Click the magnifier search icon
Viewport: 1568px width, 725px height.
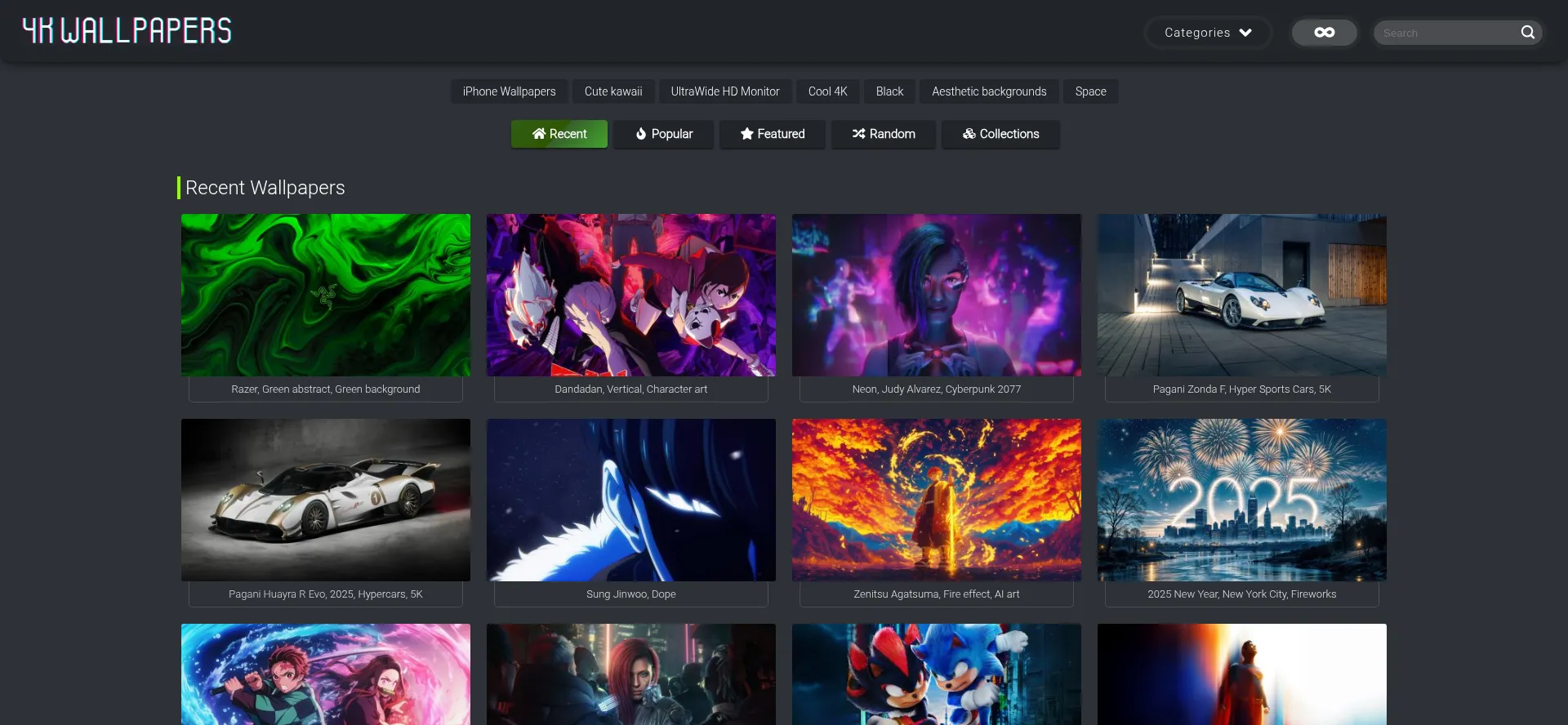point(1528,33)
